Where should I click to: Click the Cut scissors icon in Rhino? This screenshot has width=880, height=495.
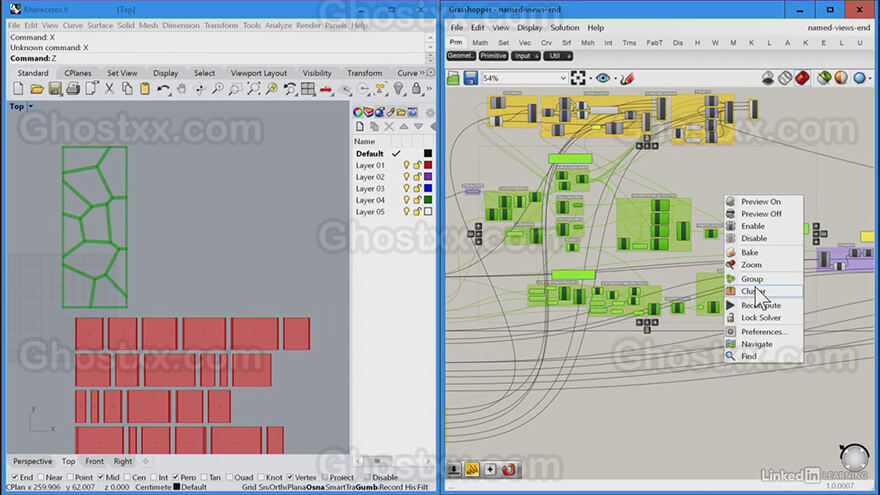(109, 89)
